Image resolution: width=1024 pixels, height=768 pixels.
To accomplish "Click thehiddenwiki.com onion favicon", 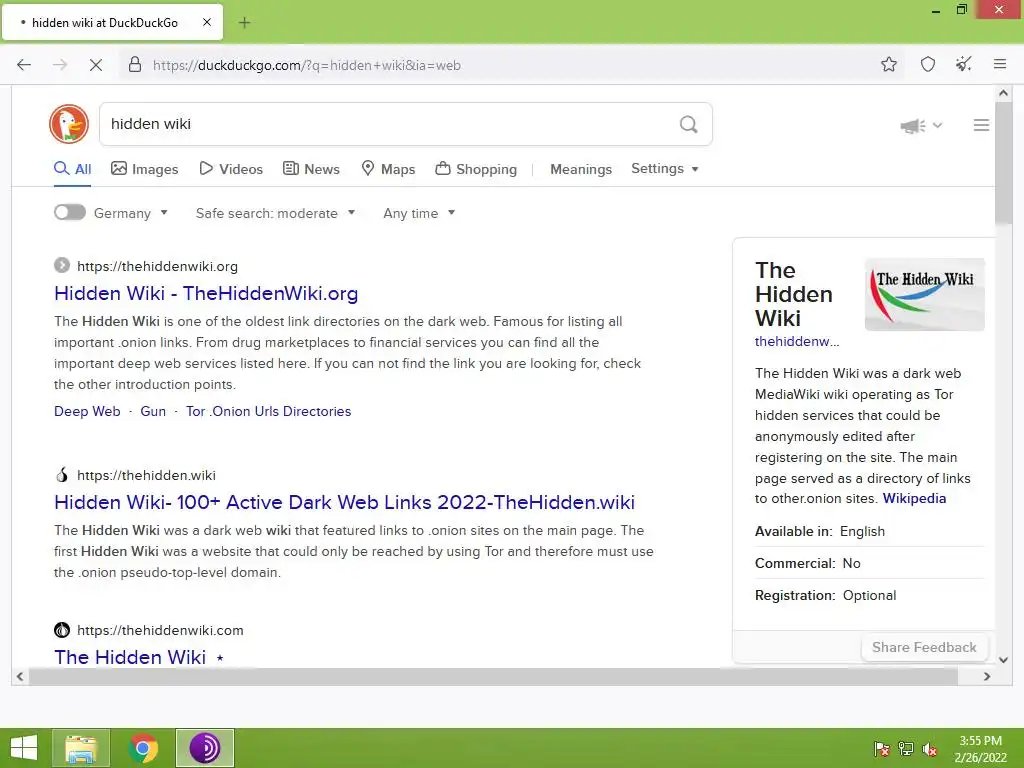I will pyautogui.click(x=62, y=630).
